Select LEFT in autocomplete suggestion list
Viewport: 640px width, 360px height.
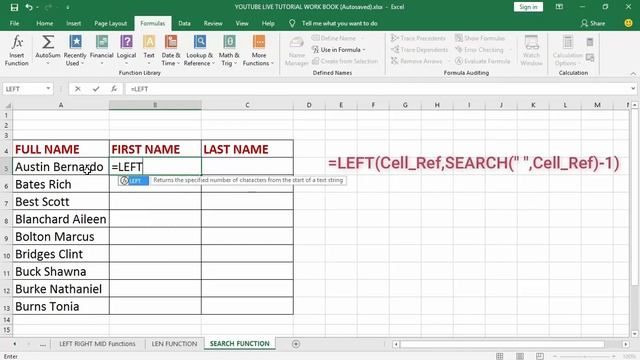133,180
